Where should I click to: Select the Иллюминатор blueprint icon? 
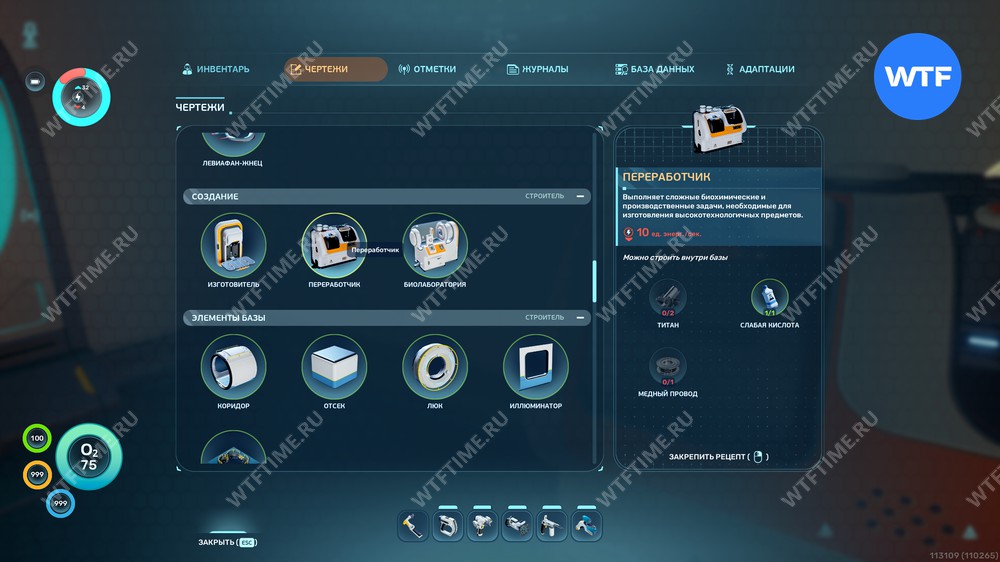(x=536, y=367)
